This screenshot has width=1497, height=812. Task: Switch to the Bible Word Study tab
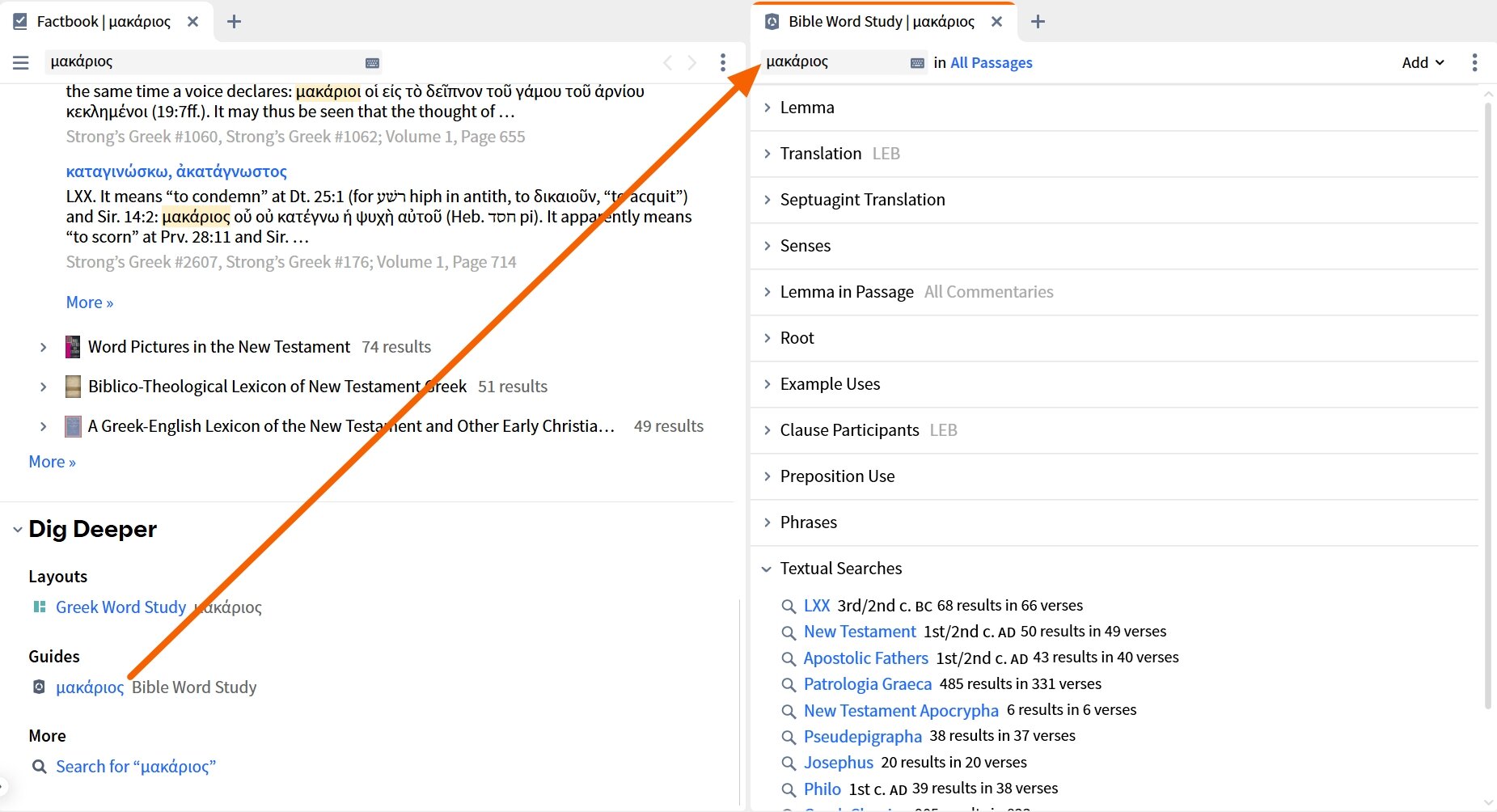(882, 22)
